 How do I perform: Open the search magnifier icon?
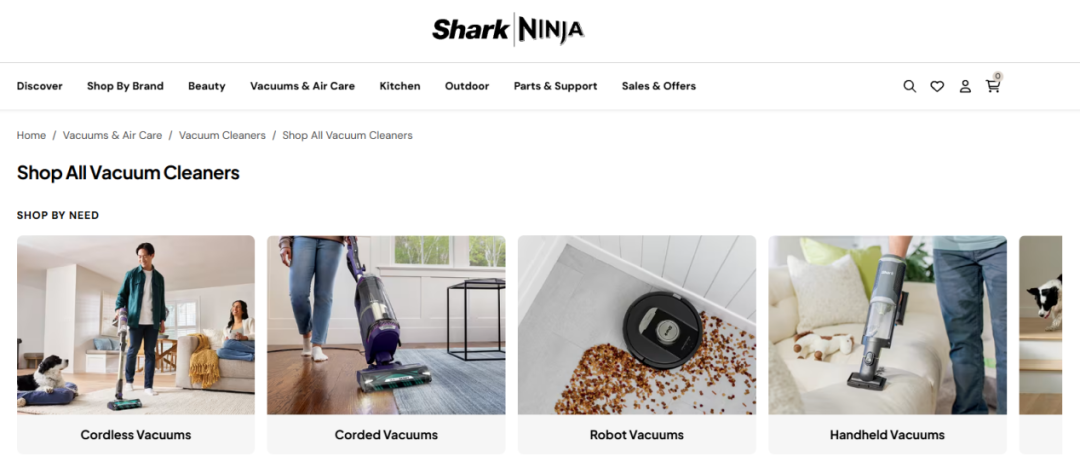(x=909, y=86)
